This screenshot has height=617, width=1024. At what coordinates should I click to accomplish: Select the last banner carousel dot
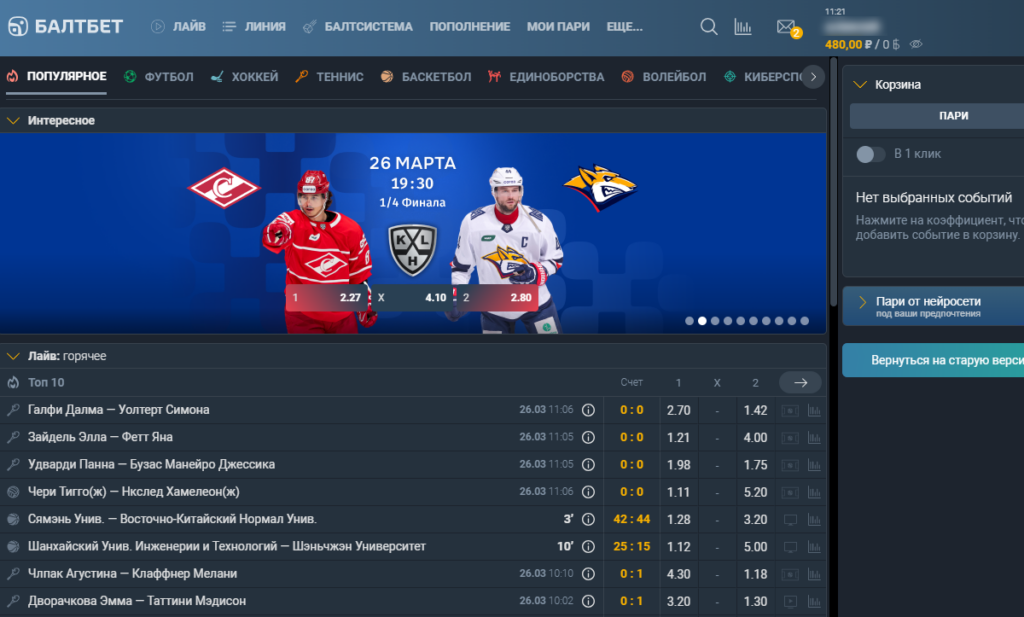coord(805,321)
